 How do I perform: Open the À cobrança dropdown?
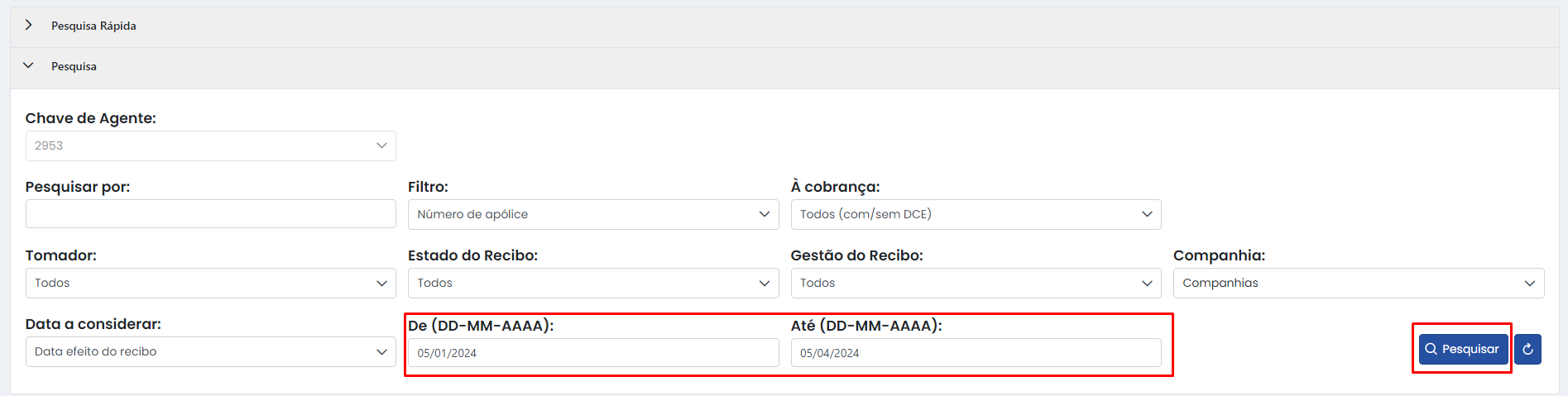click(x=976, y=214)
